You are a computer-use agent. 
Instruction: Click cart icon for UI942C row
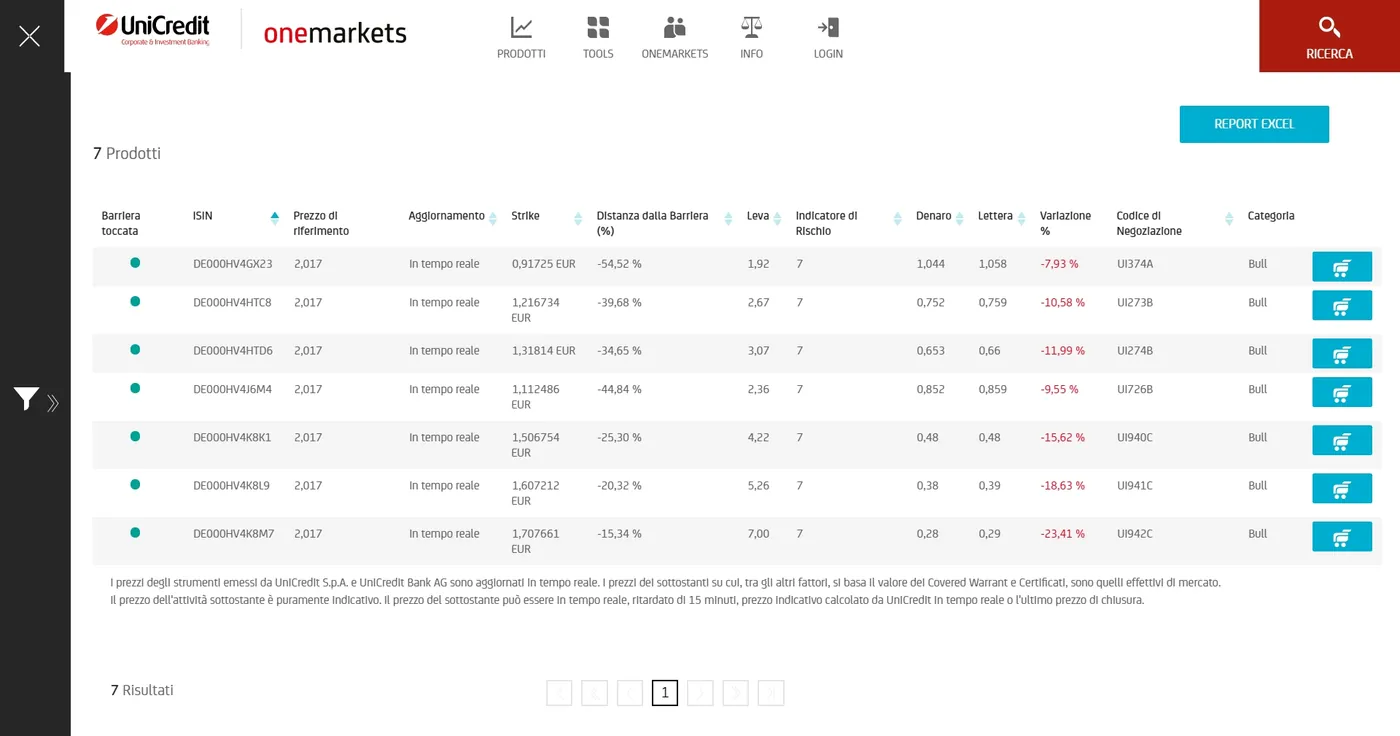[1342, 536]
